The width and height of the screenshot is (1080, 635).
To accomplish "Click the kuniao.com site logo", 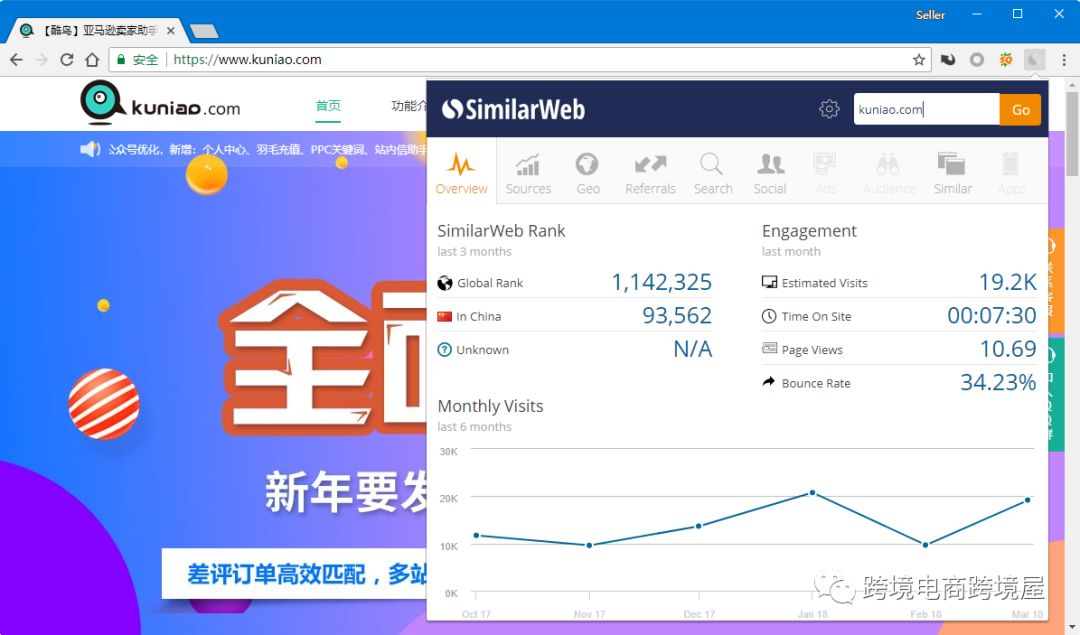I will 160,103.
